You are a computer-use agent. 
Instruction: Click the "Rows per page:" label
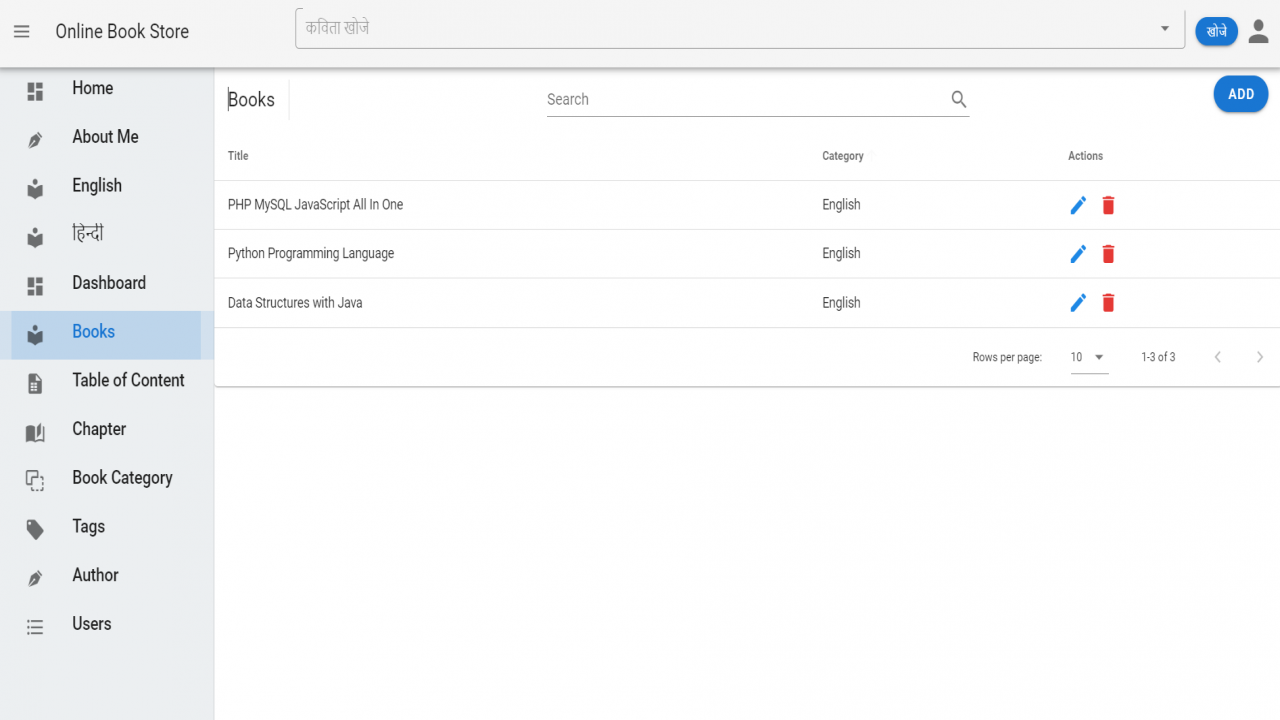(x=1007, y=357)
